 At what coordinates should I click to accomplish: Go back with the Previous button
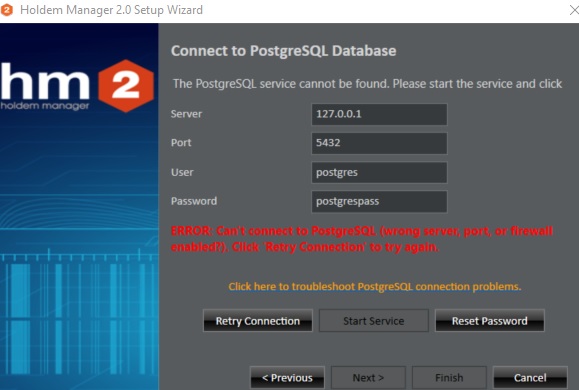click(x=287, y=378)
